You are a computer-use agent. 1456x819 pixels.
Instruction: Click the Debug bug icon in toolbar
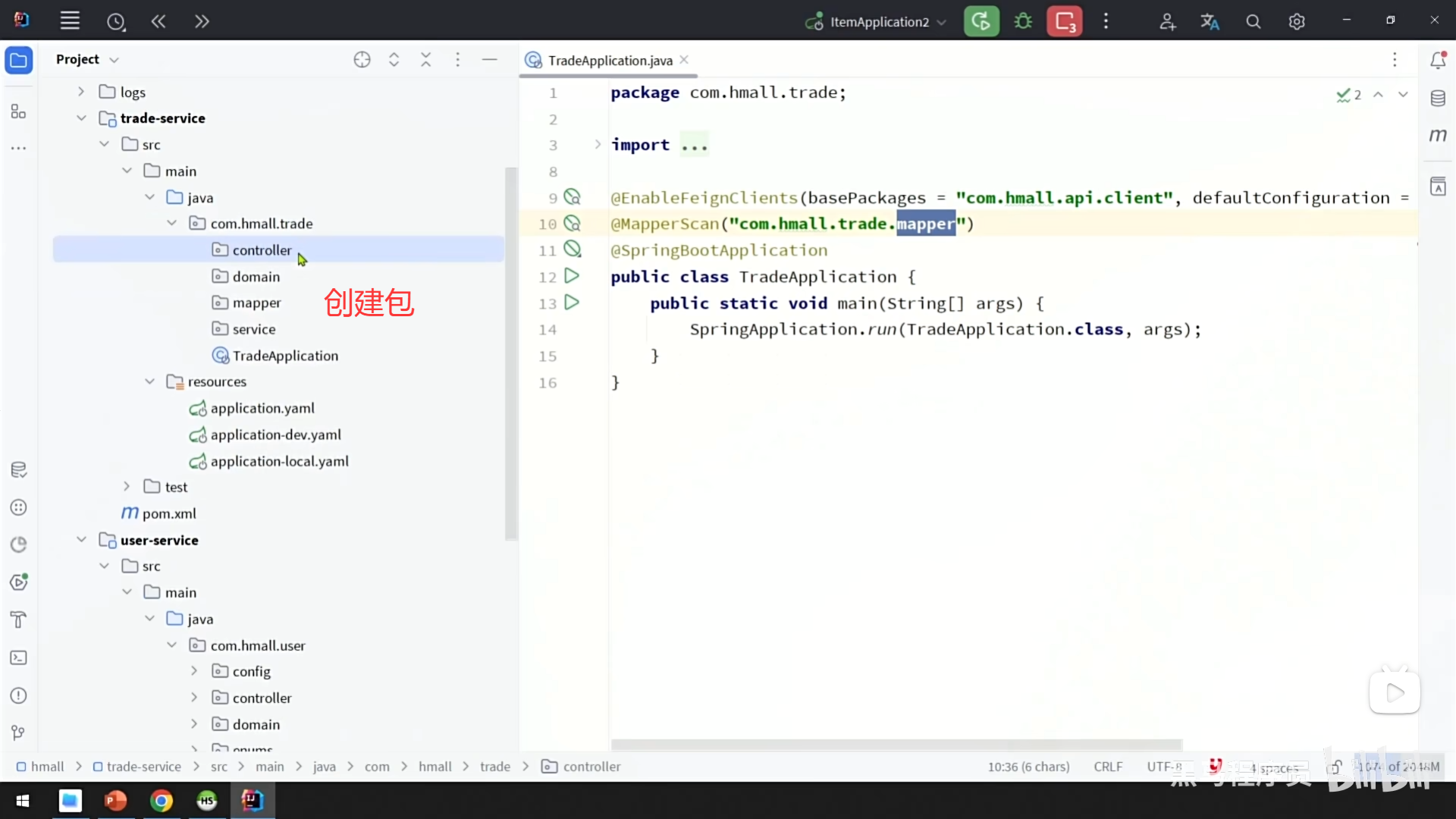tap(1023, 21)
